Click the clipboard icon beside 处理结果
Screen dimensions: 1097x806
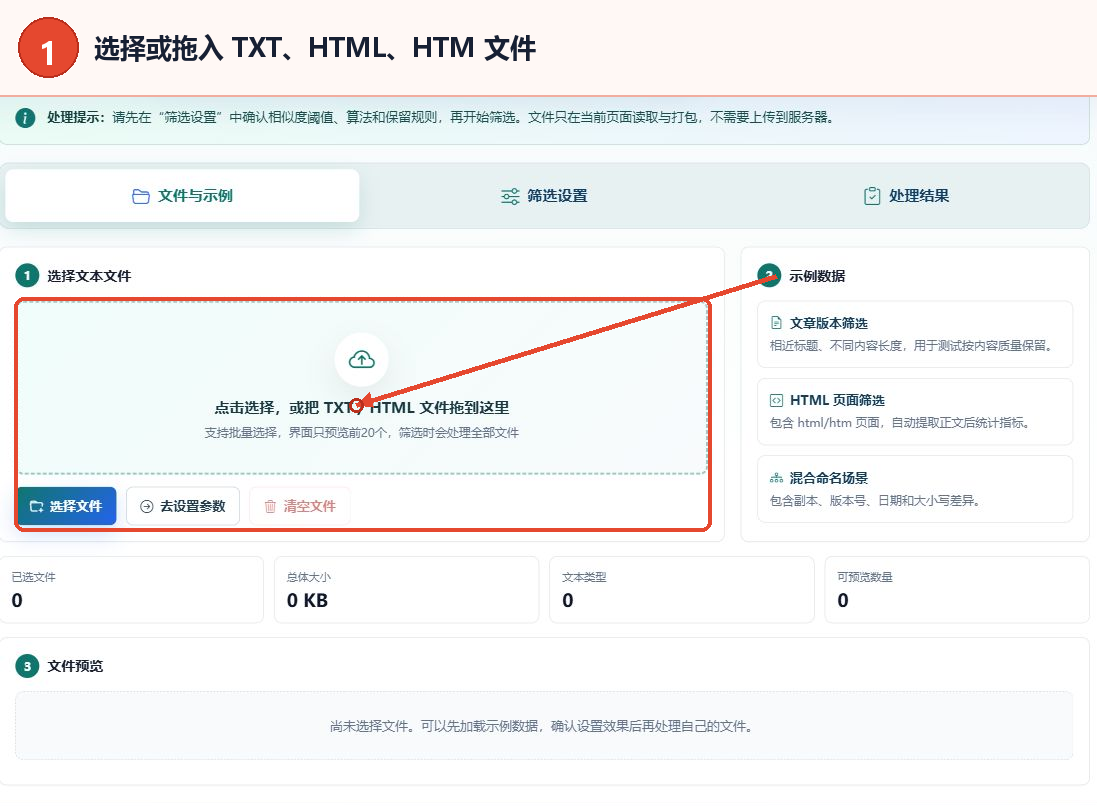click(872, 196)
